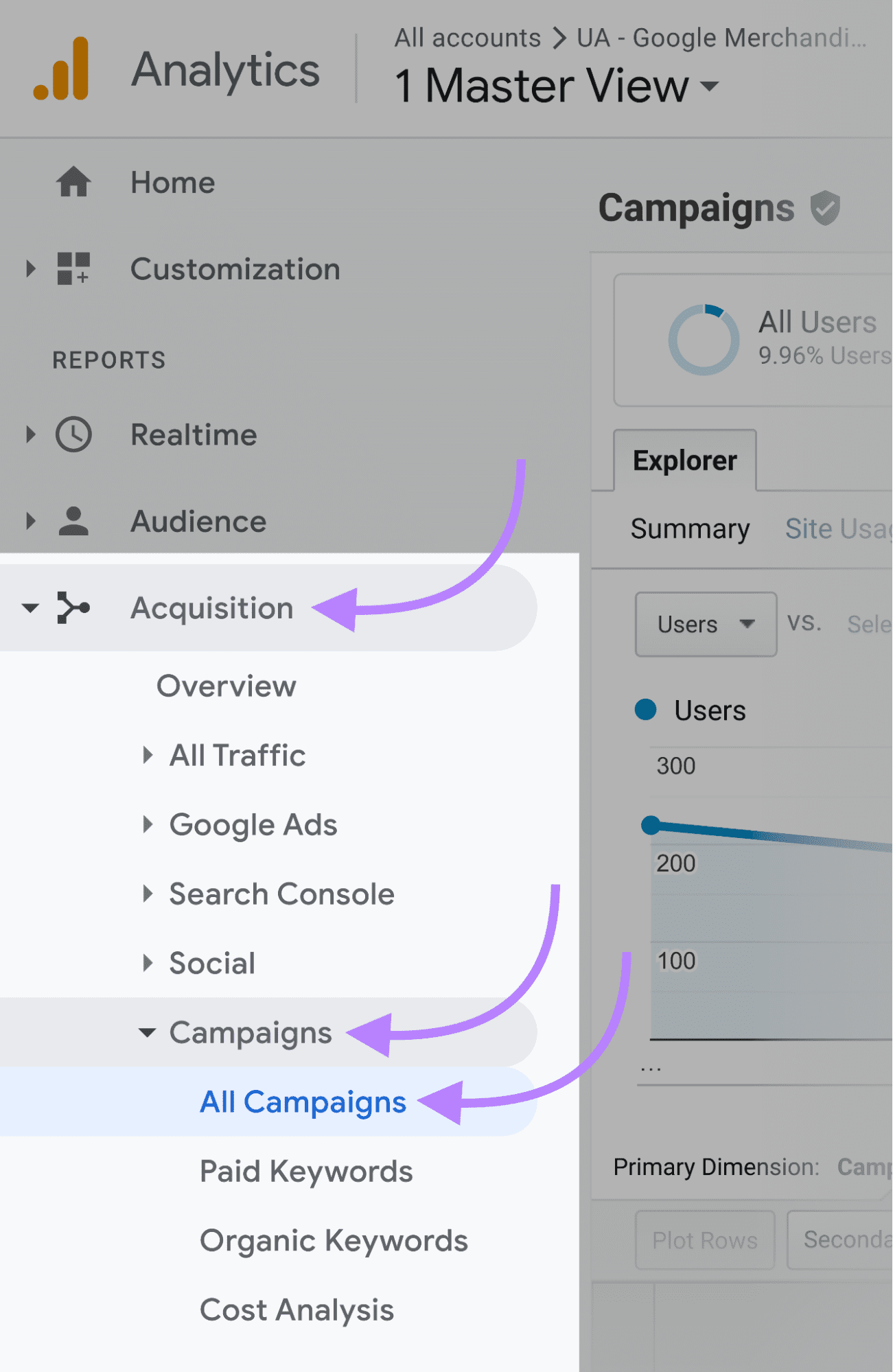Click the All Users segment donut icon
This screenshot has height=1372, width=893.
click(704, 340)
